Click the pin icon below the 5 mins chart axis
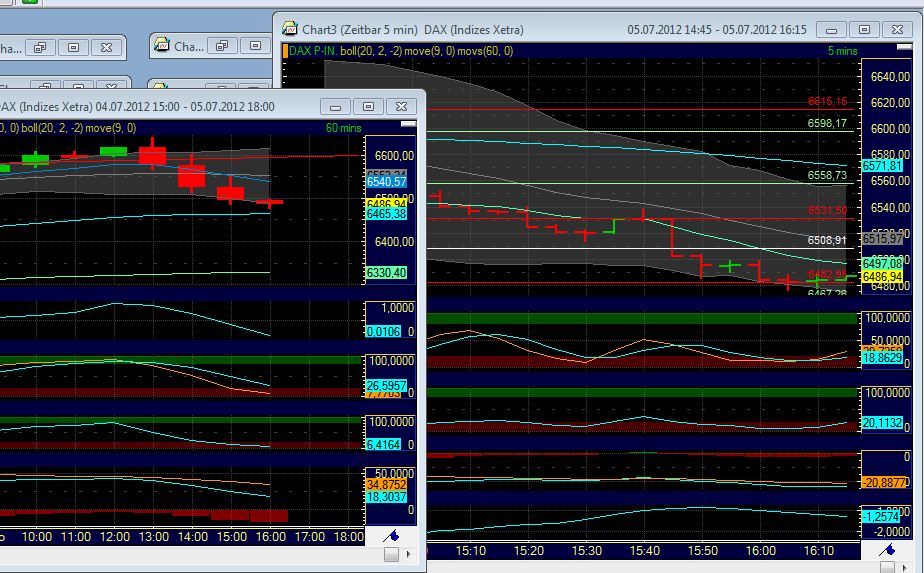 tap(887, 550)
